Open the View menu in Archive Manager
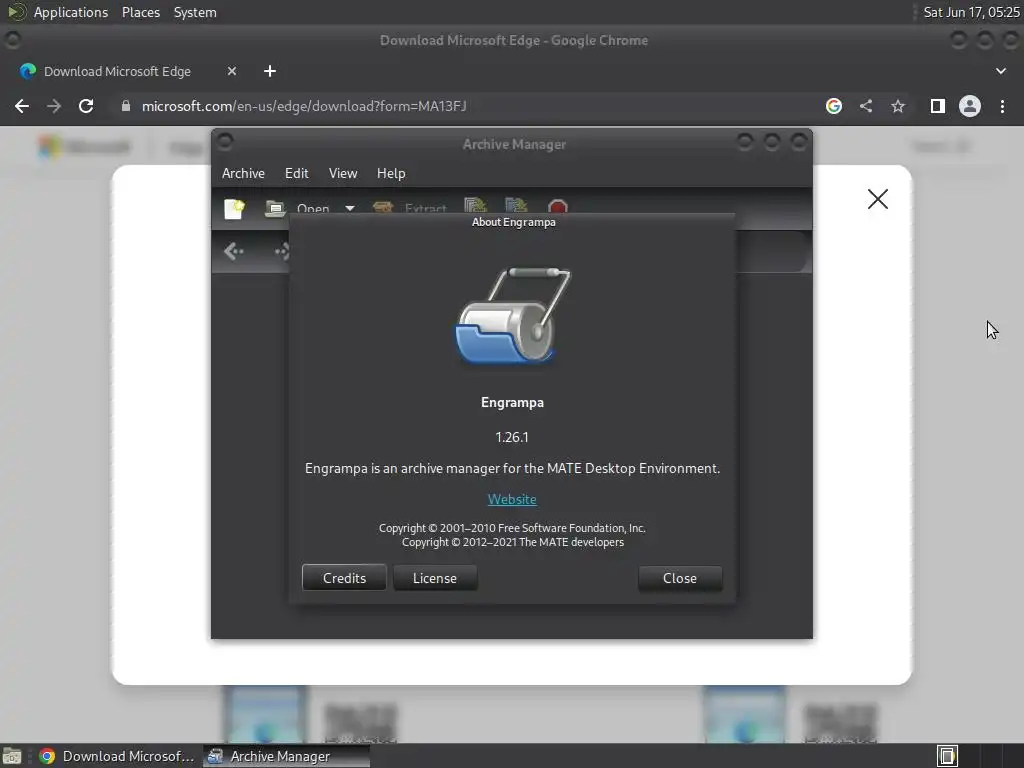The image size is (1024, 768). [343, 173]
